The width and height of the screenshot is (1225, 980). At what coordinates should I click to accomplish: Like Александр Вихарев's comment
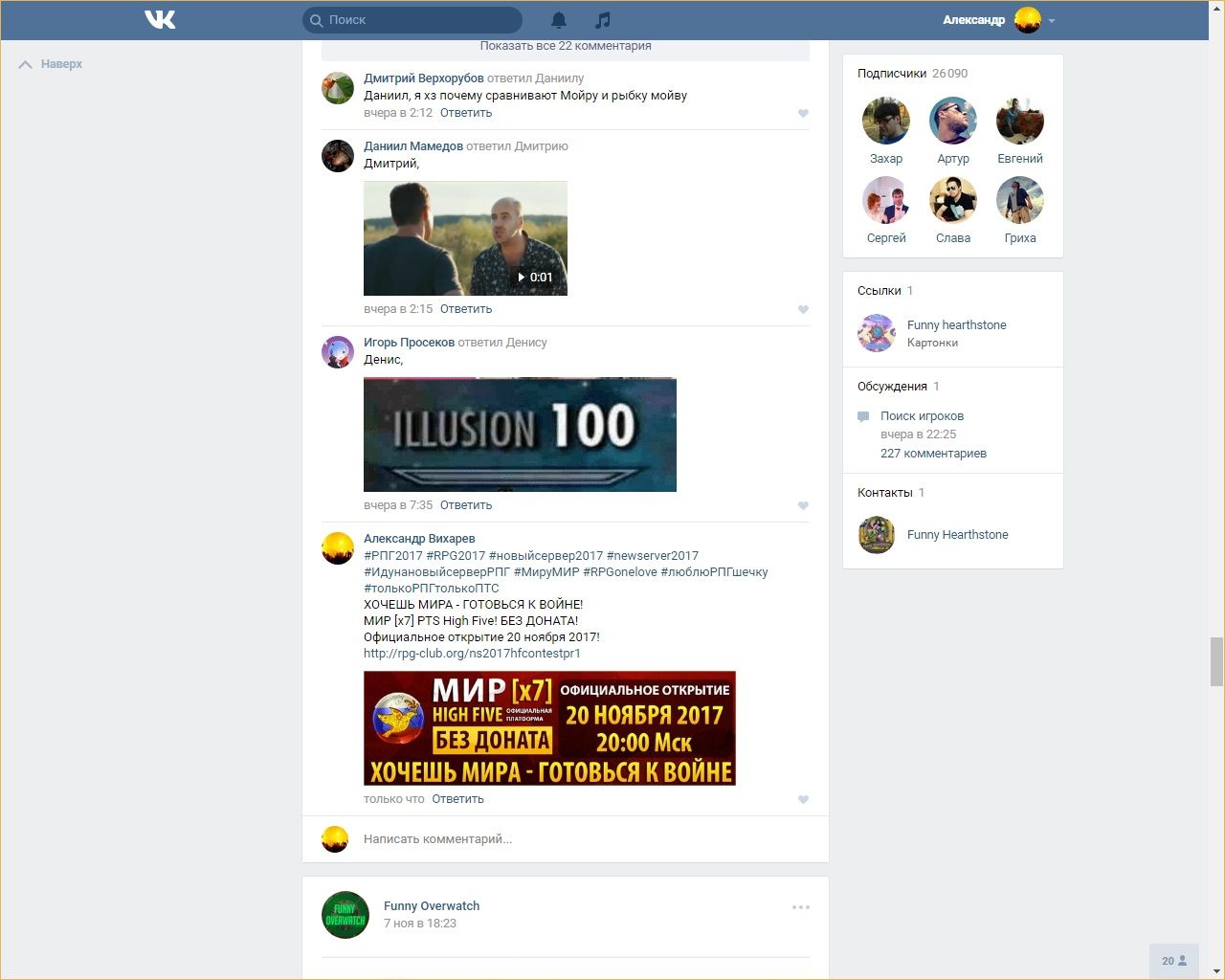(803, 799)
